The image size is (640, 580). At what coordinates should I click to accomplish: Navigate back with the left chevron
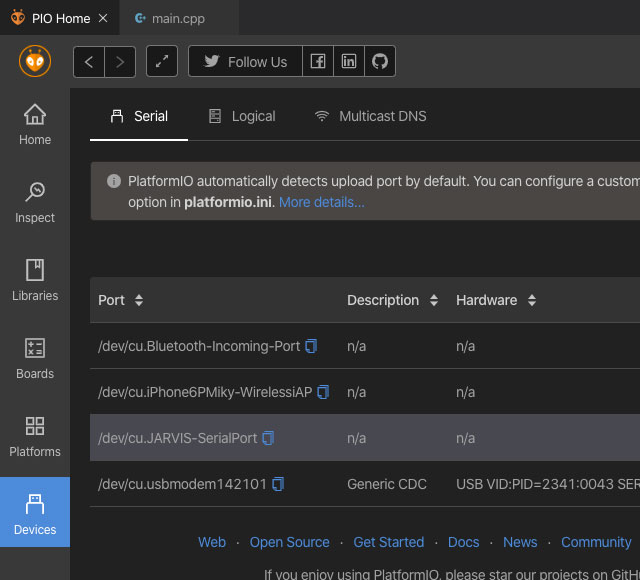pyautogui.click(x=89, y=62)
